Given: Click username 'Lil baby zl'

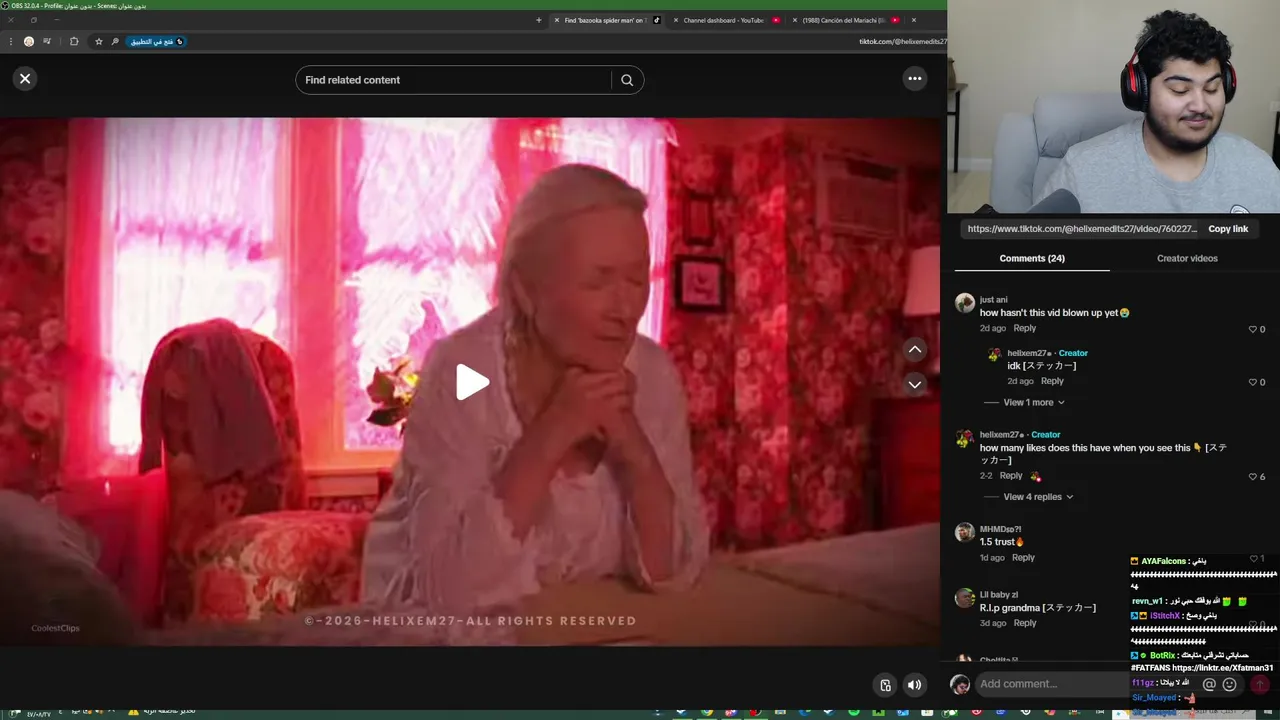Looking at the screenshot, I should [998, 595].
